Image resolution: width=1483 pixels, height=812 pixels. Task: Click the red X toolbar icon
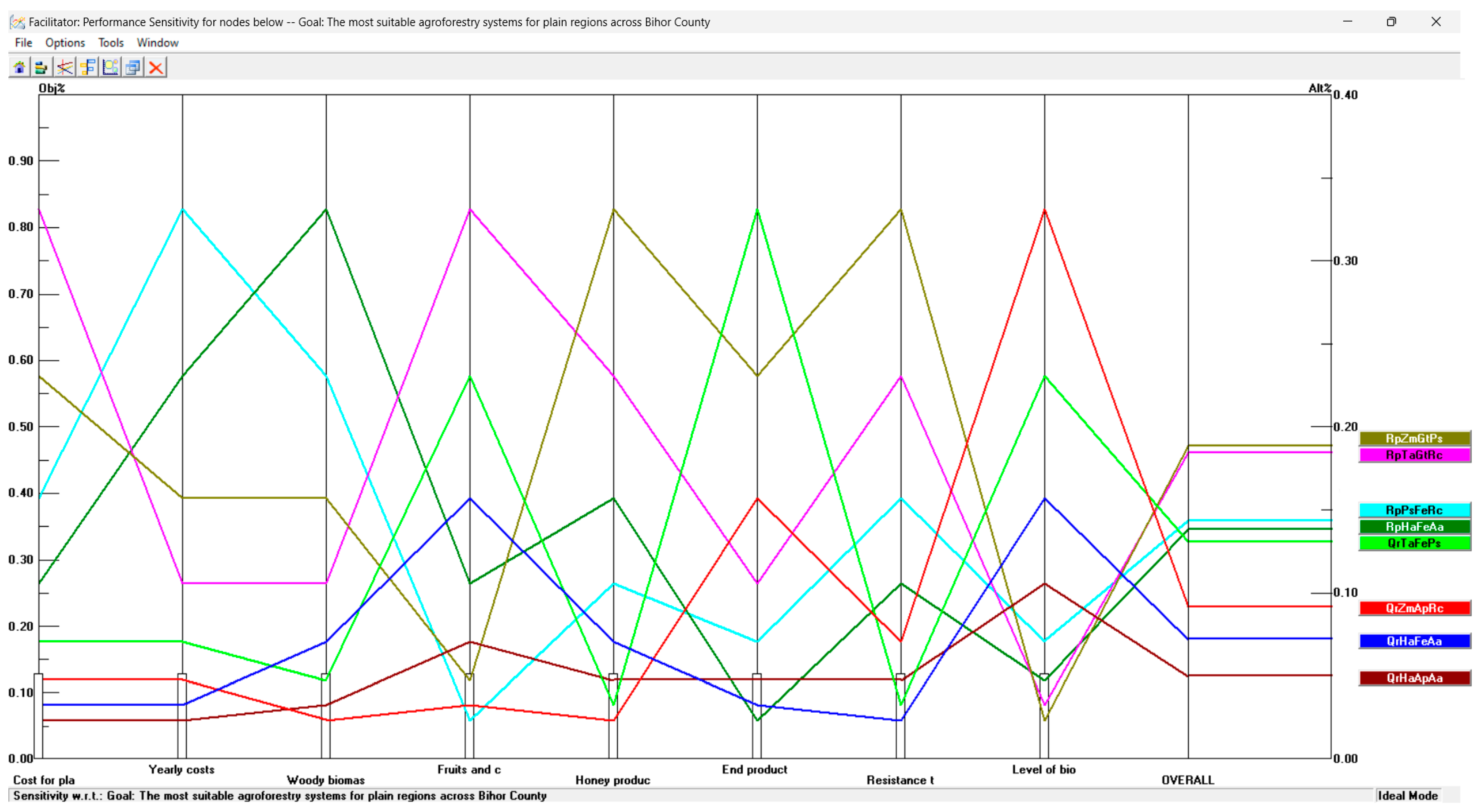point(156,67)
